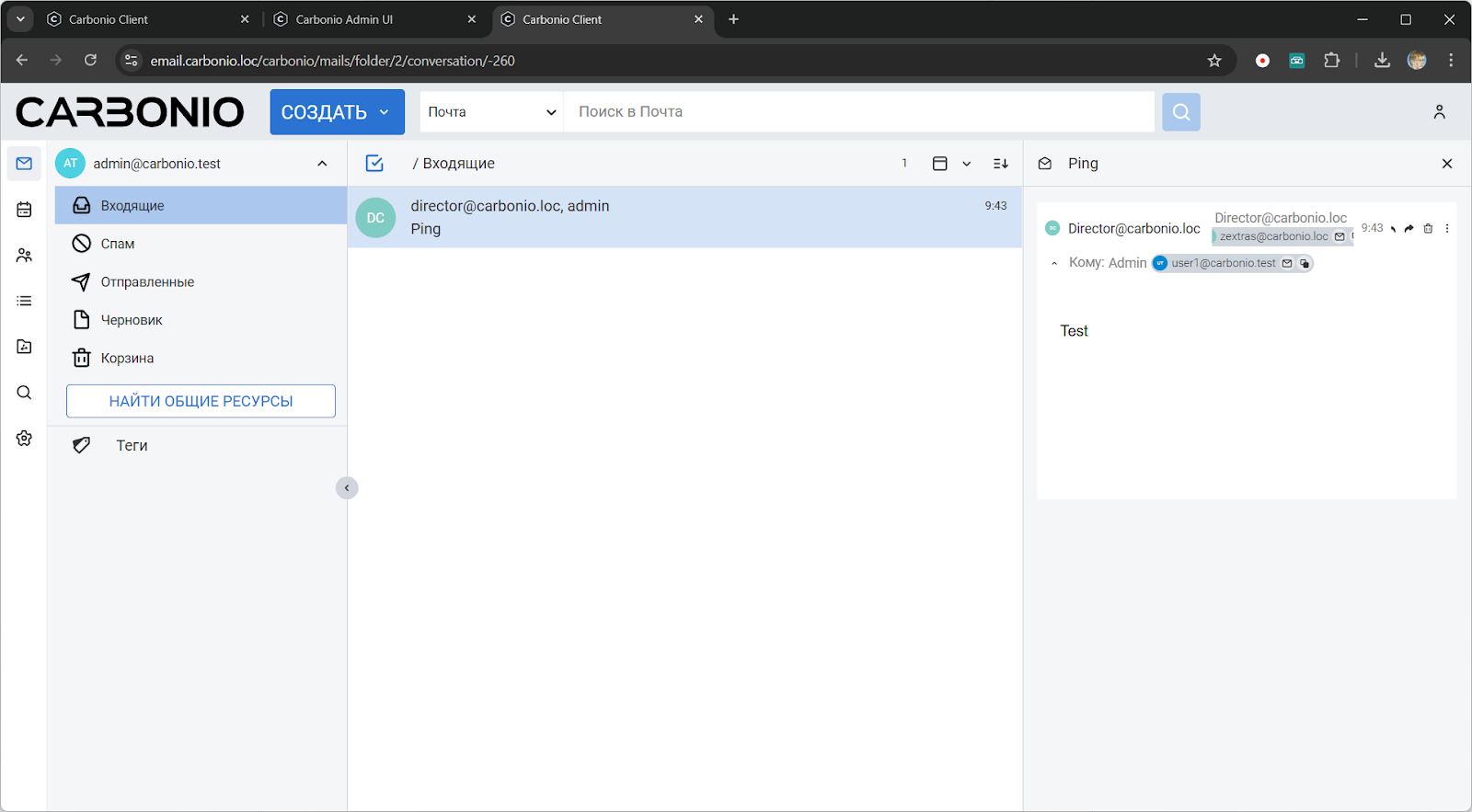1472x812 pixels.
Task: Open the Files module in sidebar
Action: (x=24, y=347)
